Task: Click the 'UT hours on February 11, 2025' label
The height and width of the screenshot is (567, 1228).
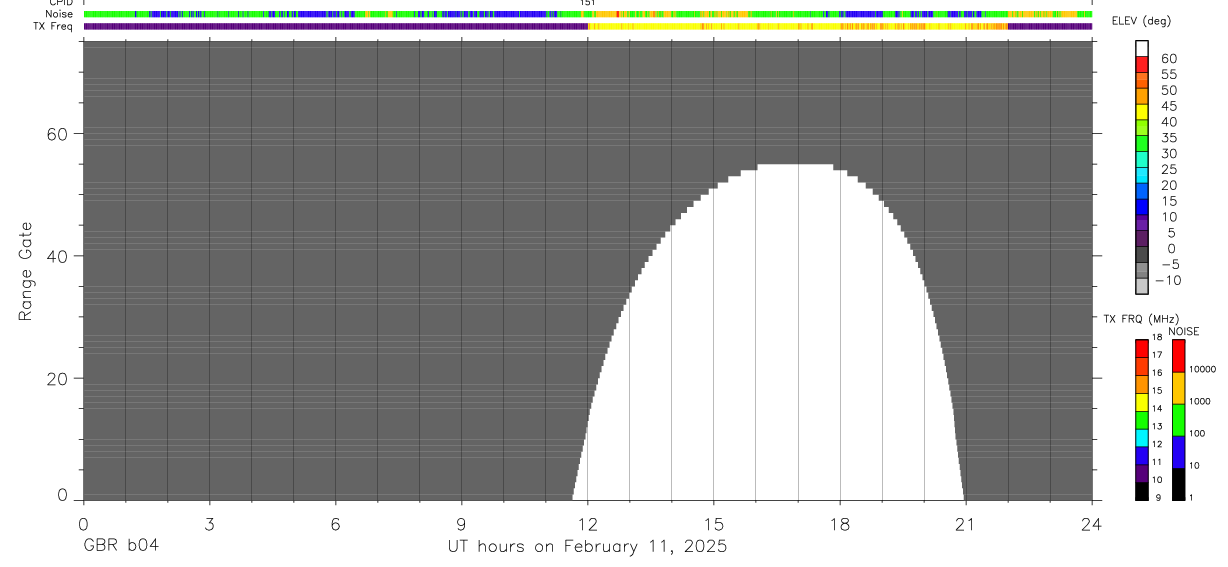Action: point(587,547)
